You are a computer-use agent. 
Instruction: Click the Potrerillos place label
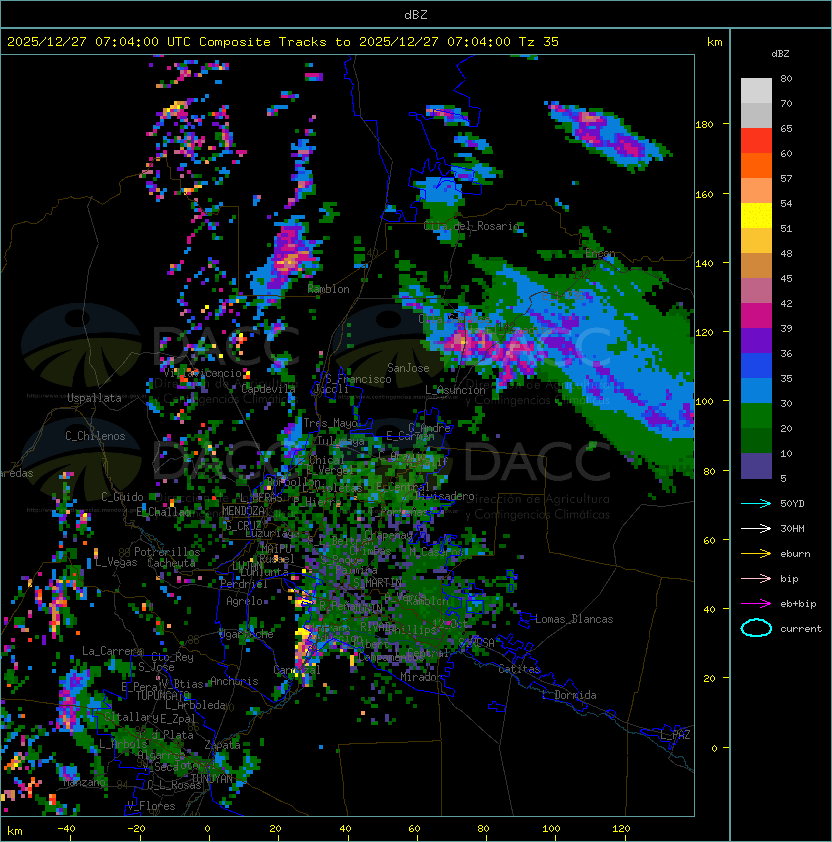pyautogui.click(x=167, y=552)
